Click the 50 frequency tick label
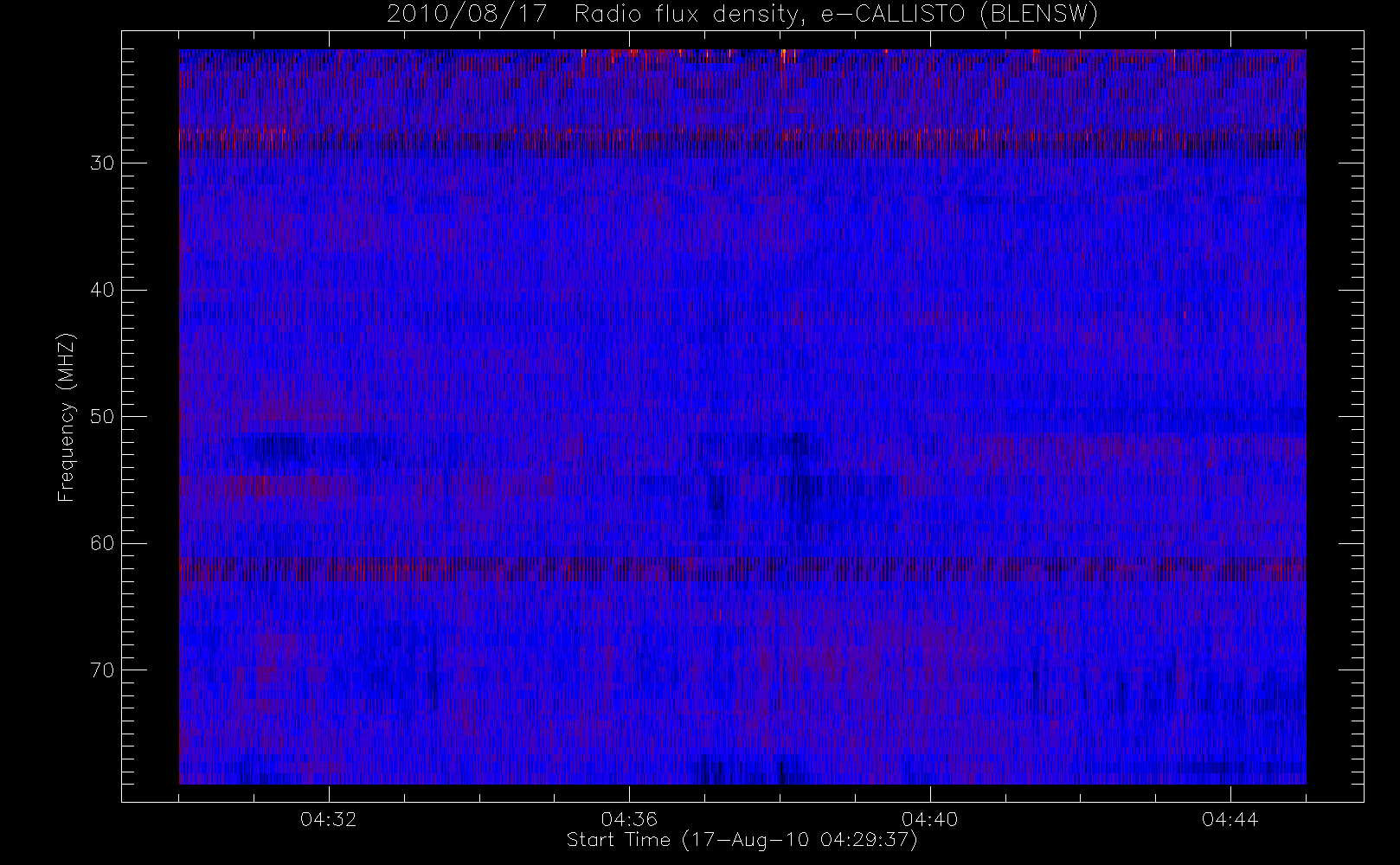 102,417
